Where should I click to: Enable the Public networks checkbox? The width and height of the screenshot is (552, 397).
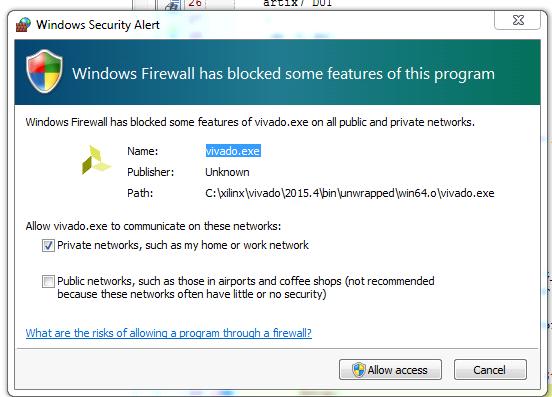(48, 282)
